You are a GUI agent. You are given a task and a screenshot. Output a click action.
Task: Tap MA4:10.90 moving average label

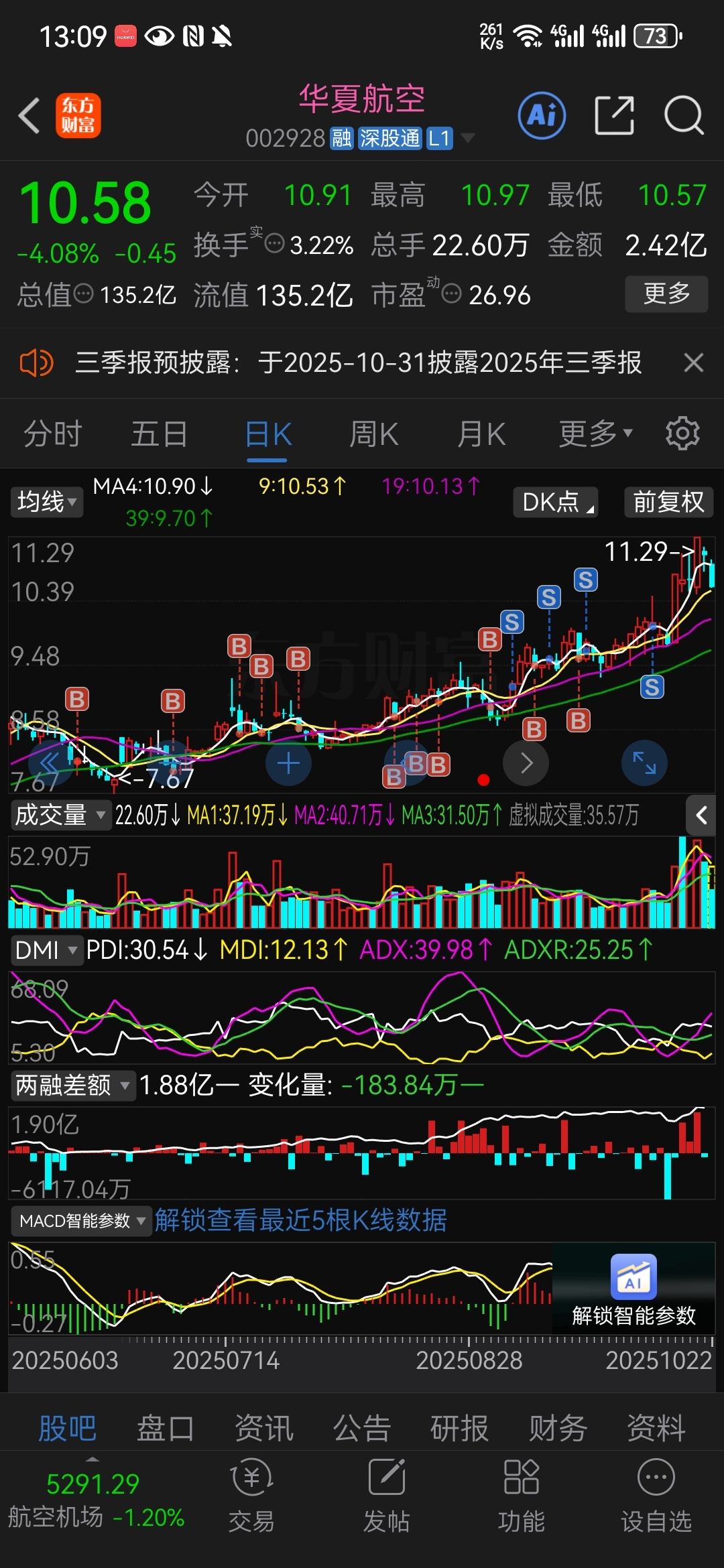click(153, 486)
